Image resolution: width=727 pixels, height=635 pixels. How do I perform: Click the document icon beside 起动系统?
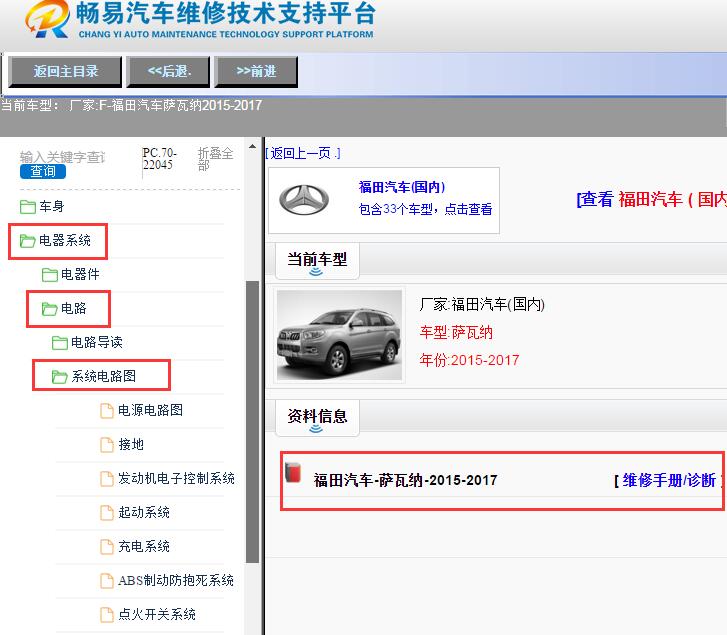click(107, 513)
